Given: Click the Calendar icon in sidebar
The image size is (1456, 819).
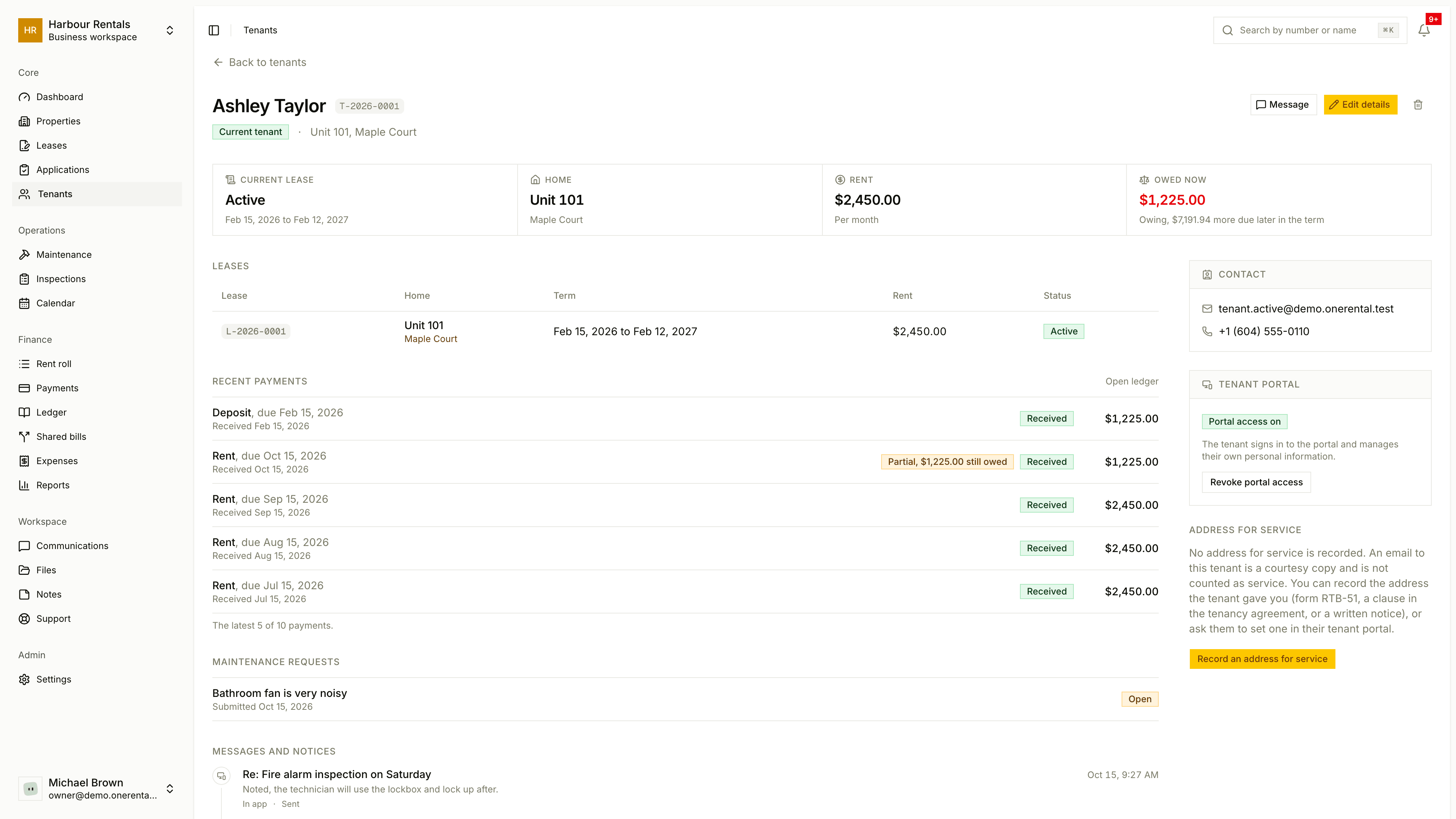Looking at the screenshot, I should (24, 303).
